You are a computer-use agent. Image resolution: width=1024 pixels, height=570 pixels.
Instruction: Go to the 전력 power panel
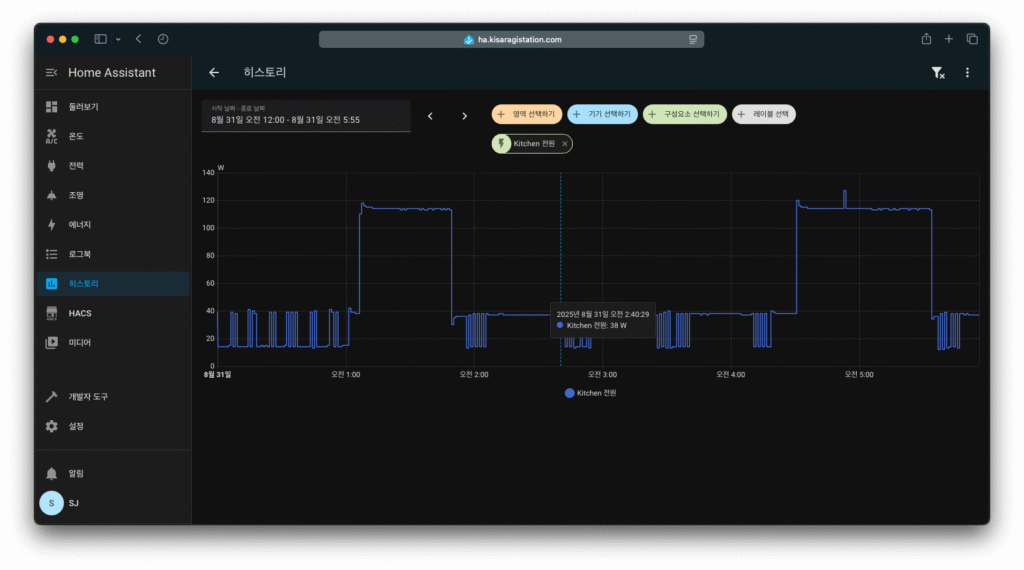tap(76, 166)
